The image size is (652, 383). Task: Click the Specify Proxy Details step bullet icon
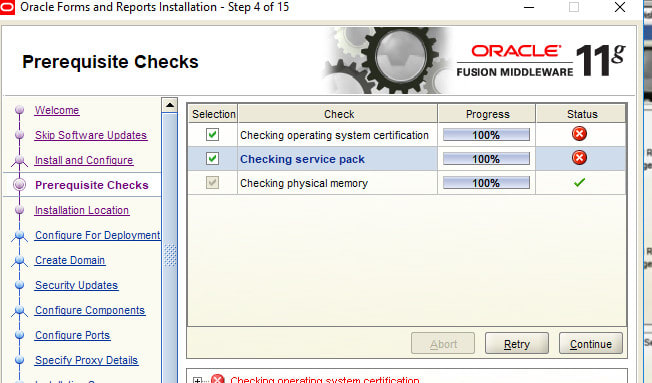(x=19, y=360)
